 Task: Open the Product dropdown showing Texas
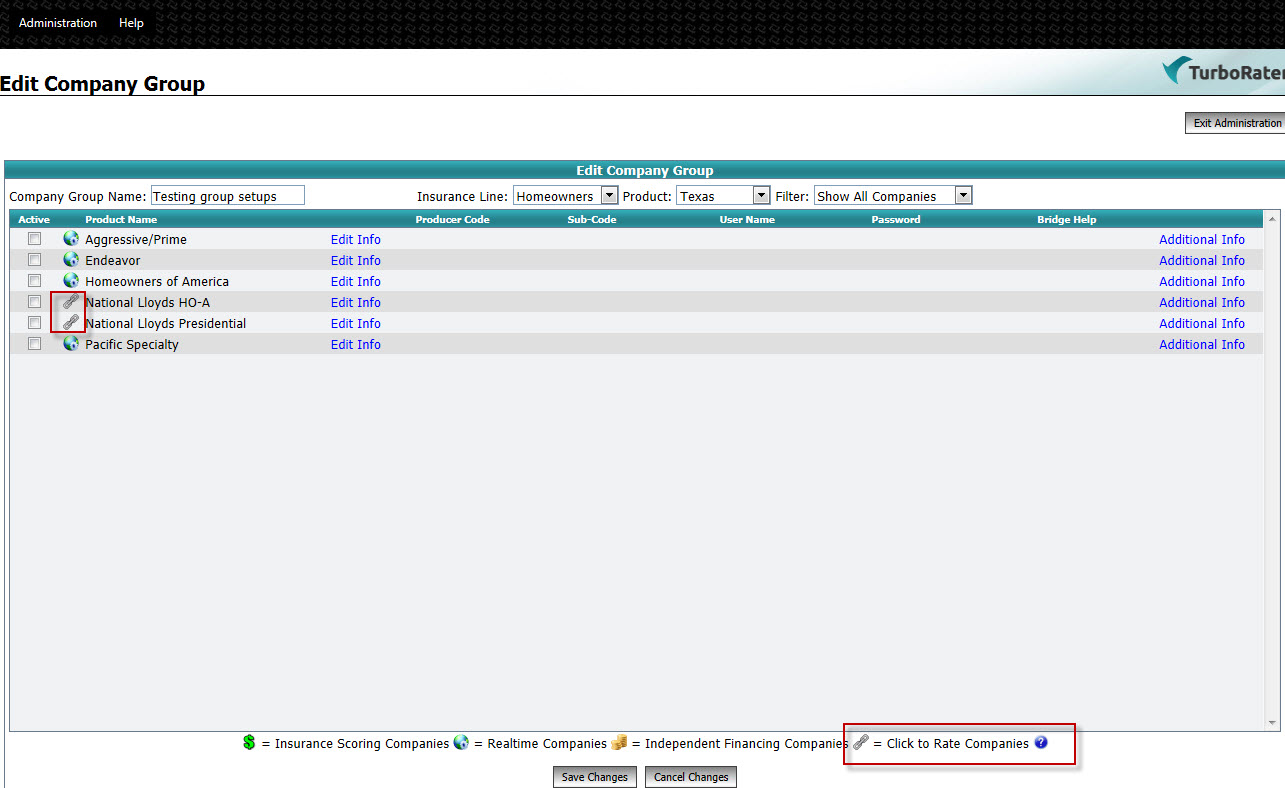[x=723, y=196]
